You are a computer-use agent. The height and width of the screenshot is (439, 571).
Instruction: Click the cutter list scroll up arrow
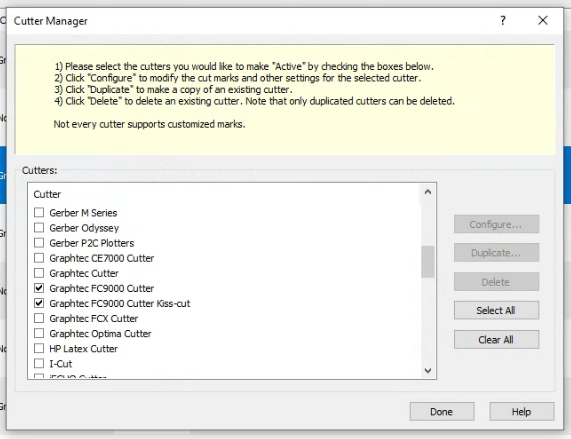tap(428, 192)
